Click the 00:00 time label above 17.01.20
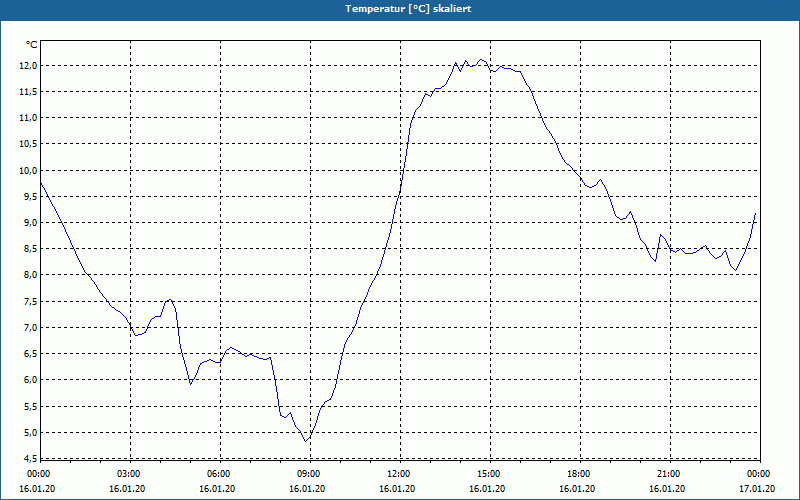The height and width of the screenshot is (500, 800). (x=759, y=474)
